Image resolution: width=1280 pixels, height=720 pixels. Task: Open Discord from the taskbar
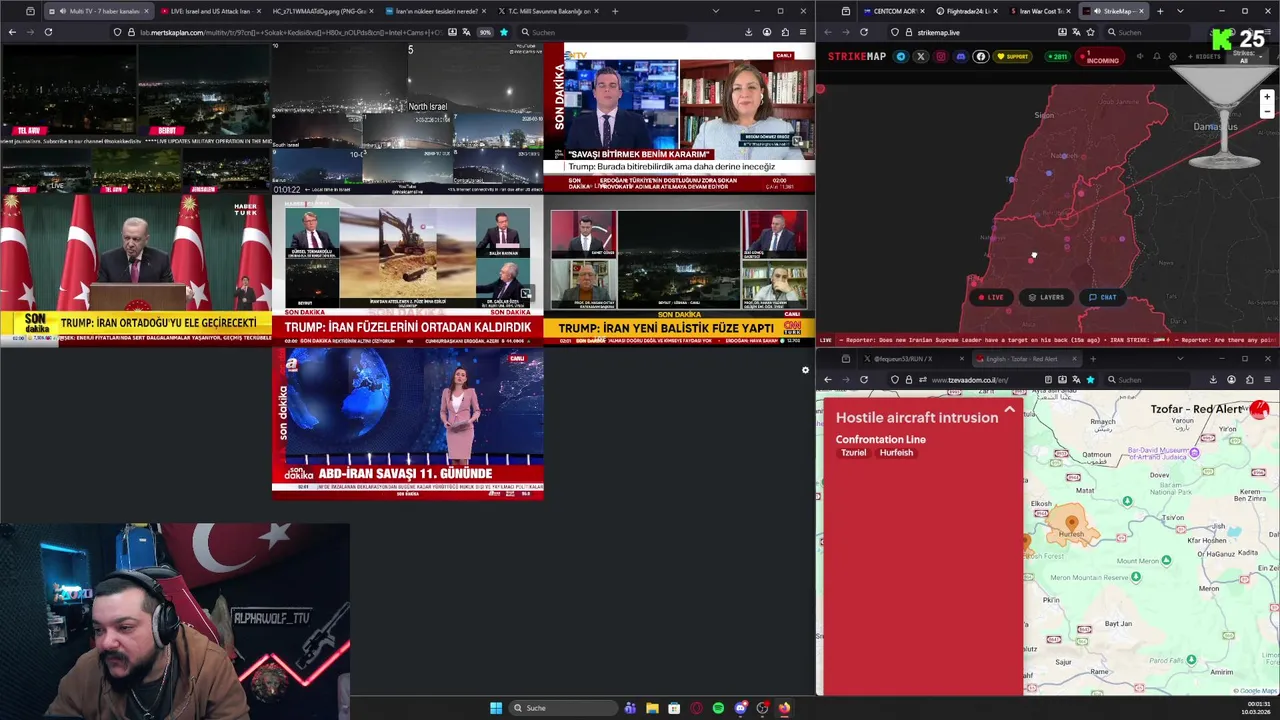[x=740, y=708]
